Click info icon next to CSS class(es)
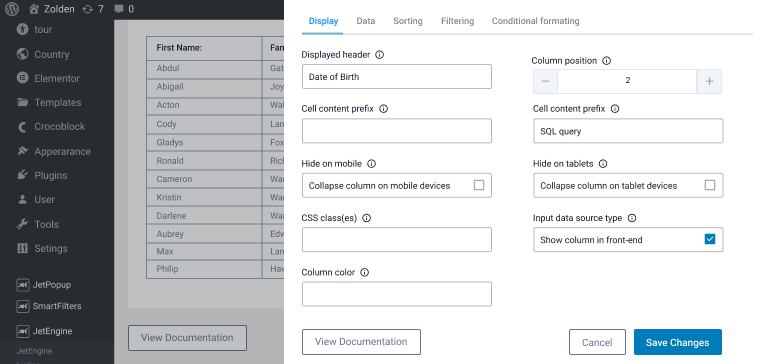This screenshot has height=364, width=760. pos(367,218)
